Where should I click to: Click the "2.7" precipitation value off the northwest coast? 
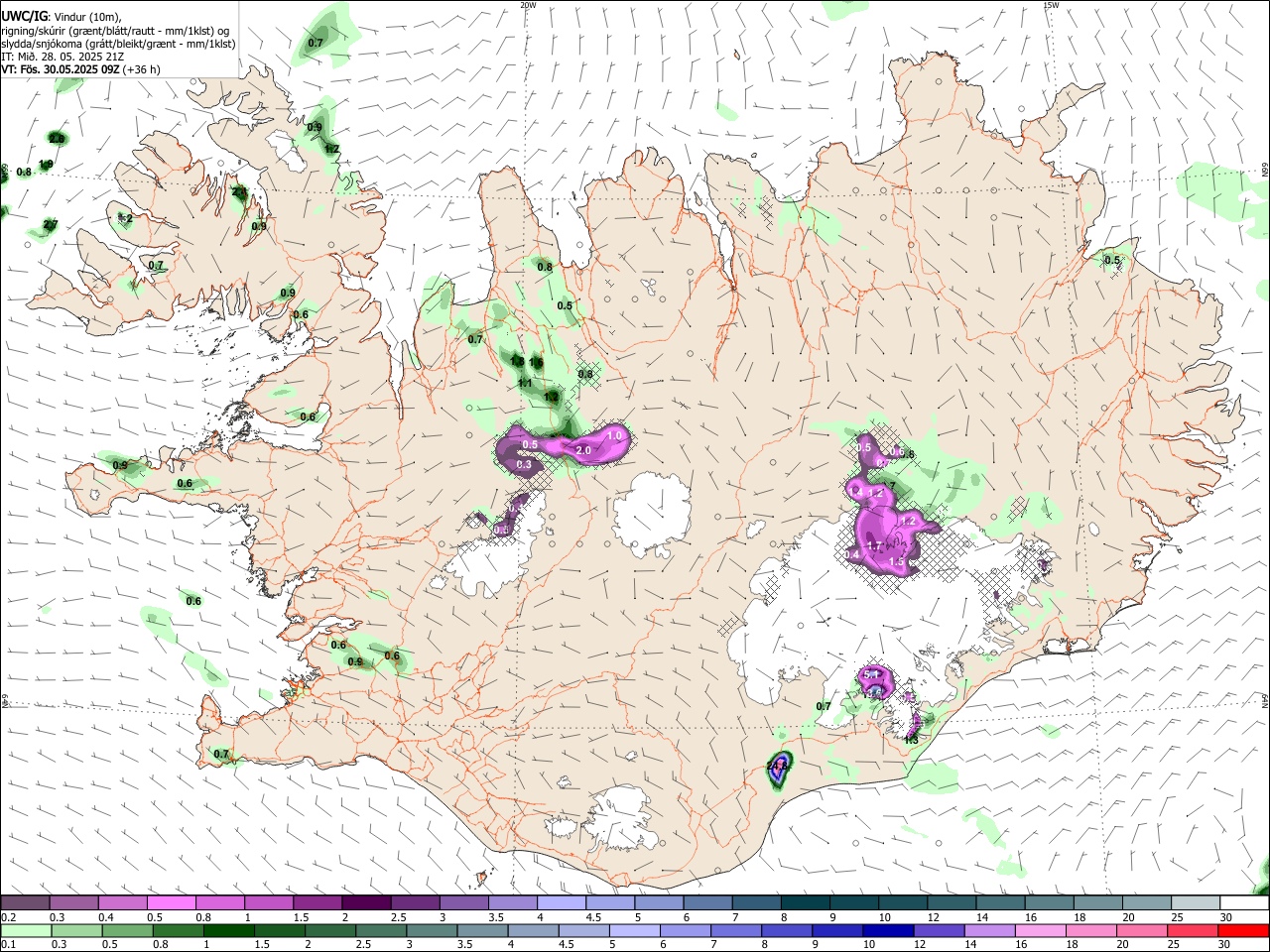click(x=51, y=224)
